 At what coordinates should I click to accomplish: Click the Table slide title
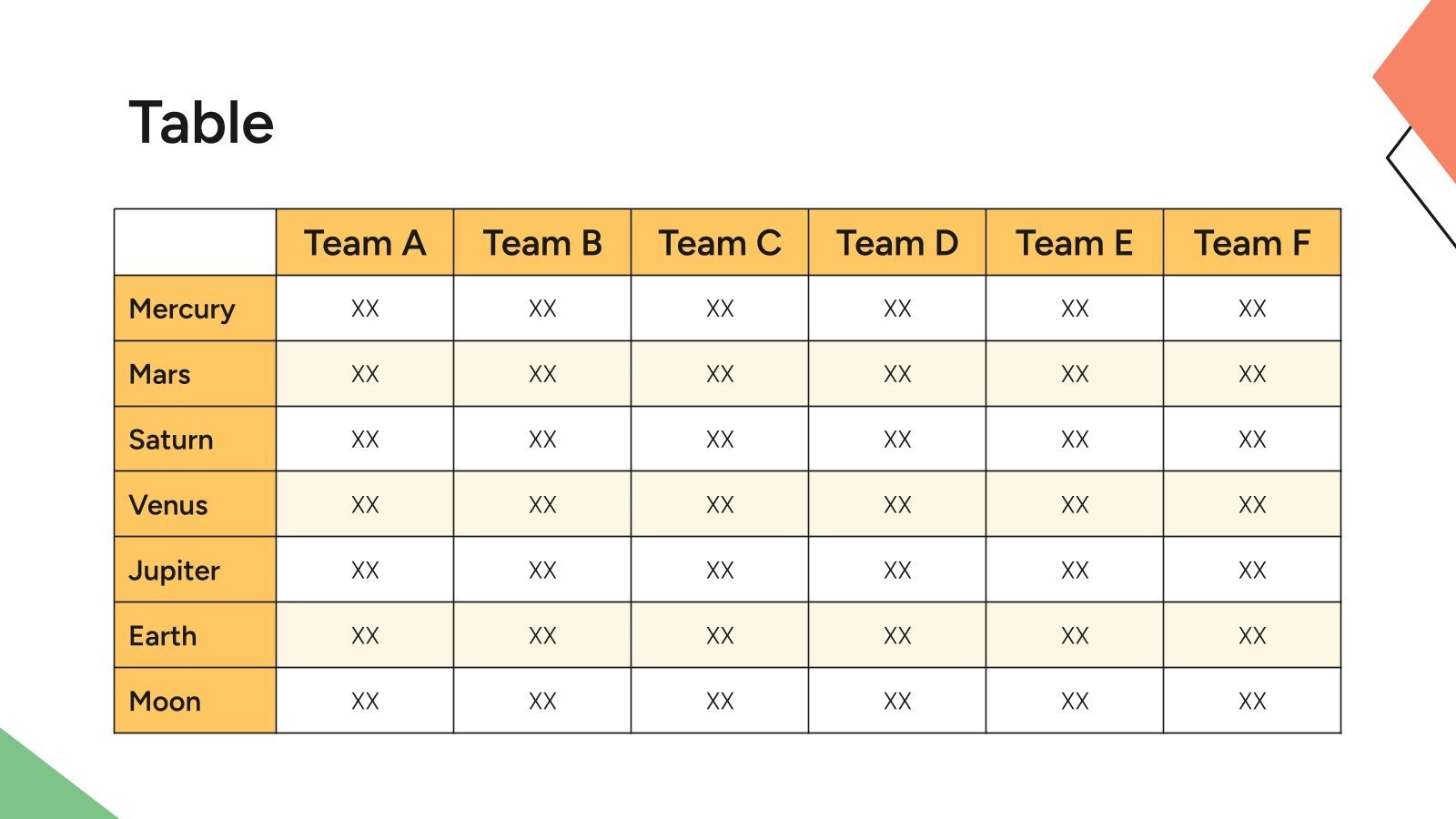point(201,123)
